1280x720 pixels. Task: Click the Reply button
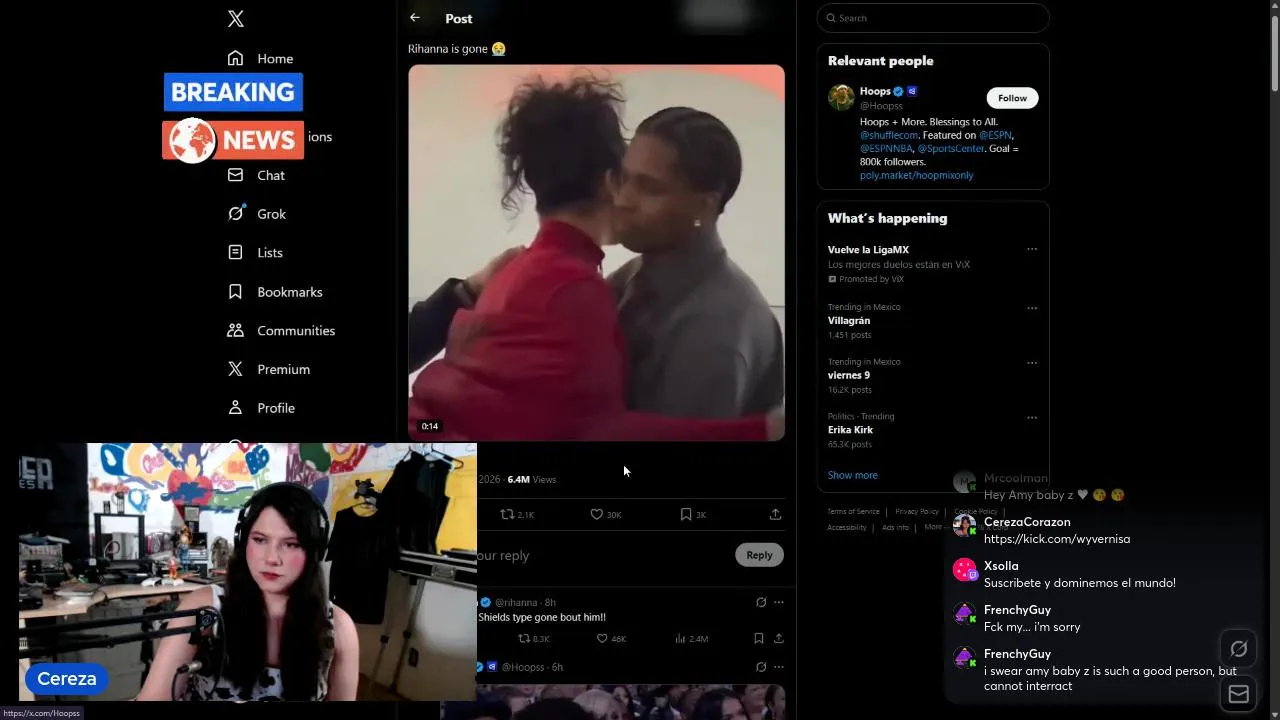click(x=759, y=555)
